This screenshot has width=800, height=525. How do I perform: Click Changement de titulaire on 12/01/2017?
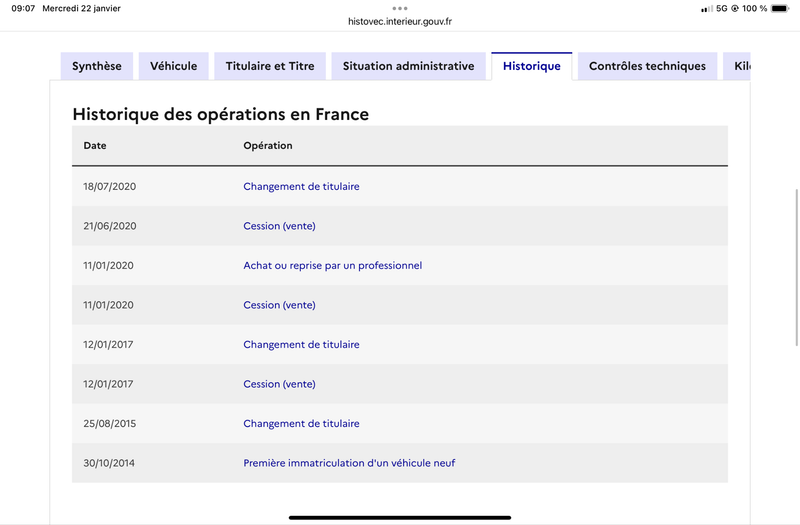pos(301,344)
